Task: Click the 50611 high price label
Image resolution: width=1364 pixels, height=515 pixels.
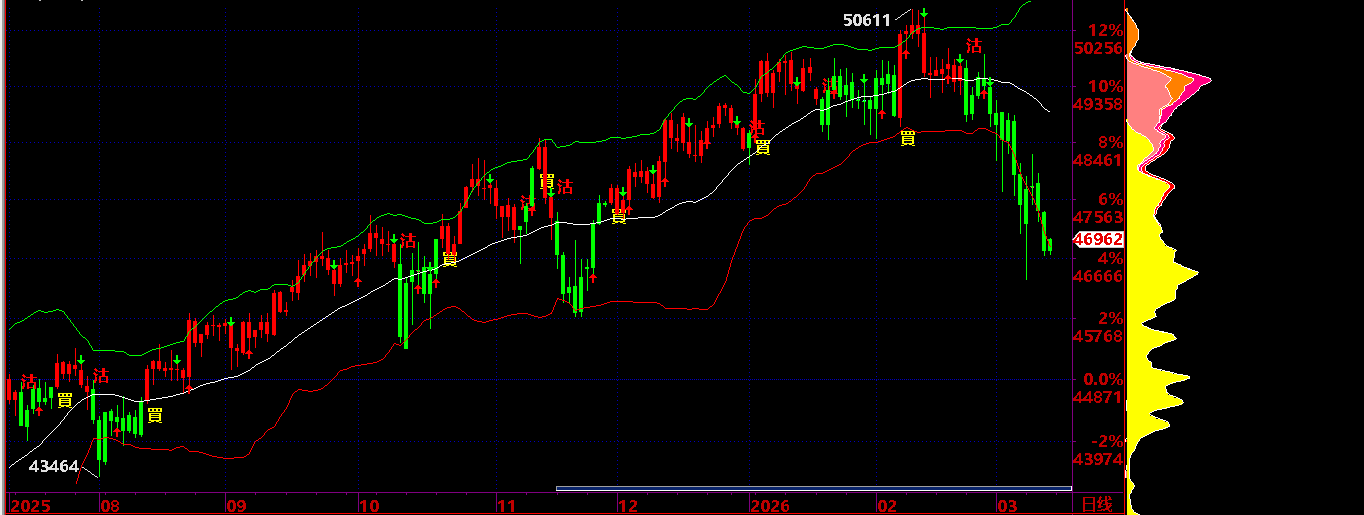Action: click(x=867, y=19)
